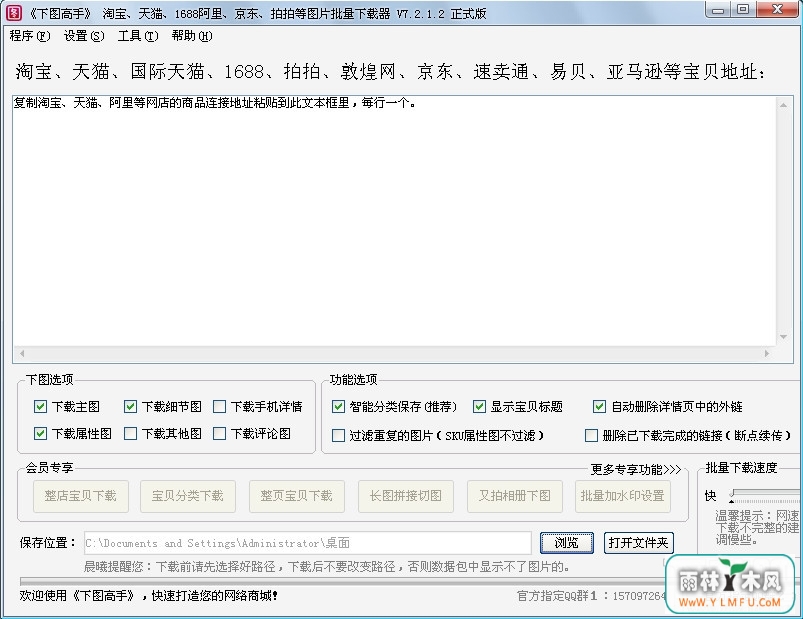
Task: Open the 更多专享功能>>> link
Action: tap(636, 469)
